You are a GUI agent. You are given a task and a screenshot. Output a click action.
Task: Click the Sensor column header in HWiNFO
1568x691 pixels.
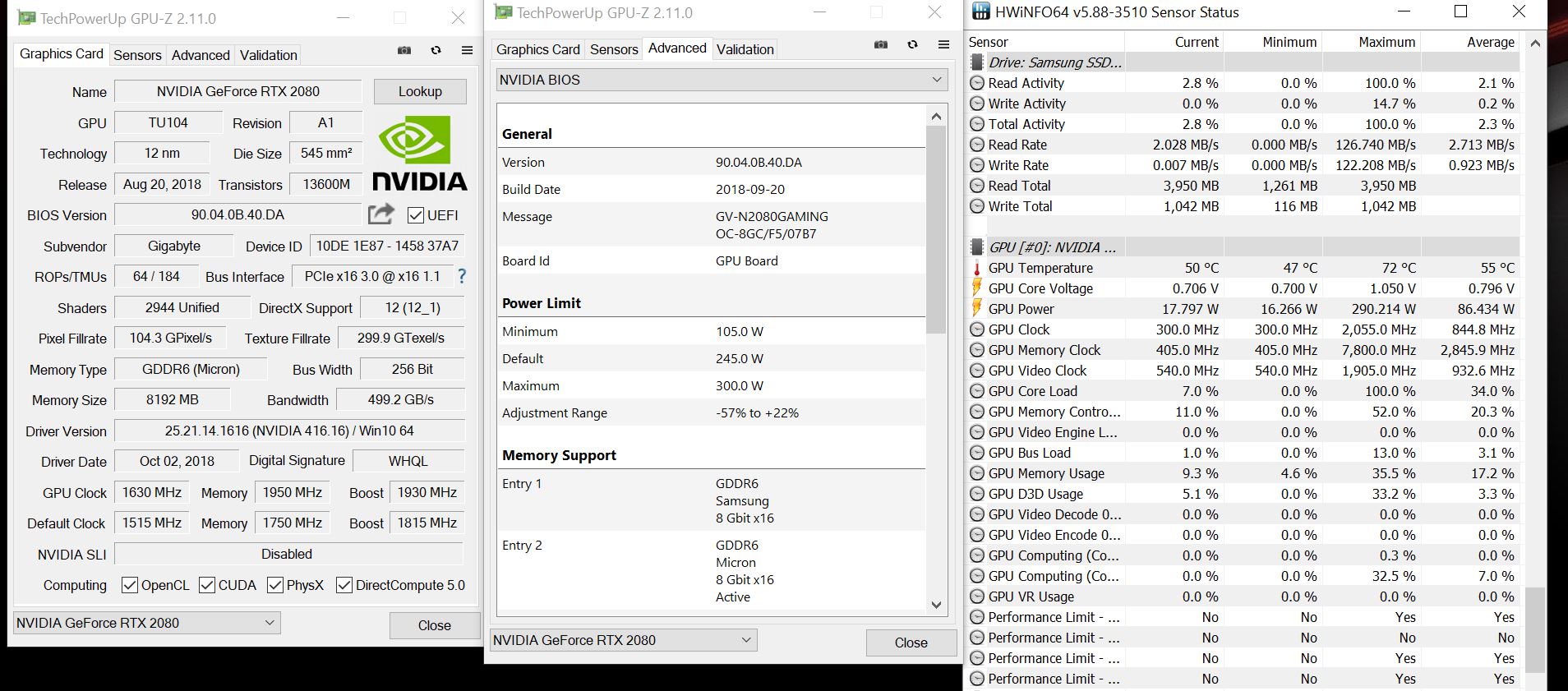click(x=1045, y=42)
